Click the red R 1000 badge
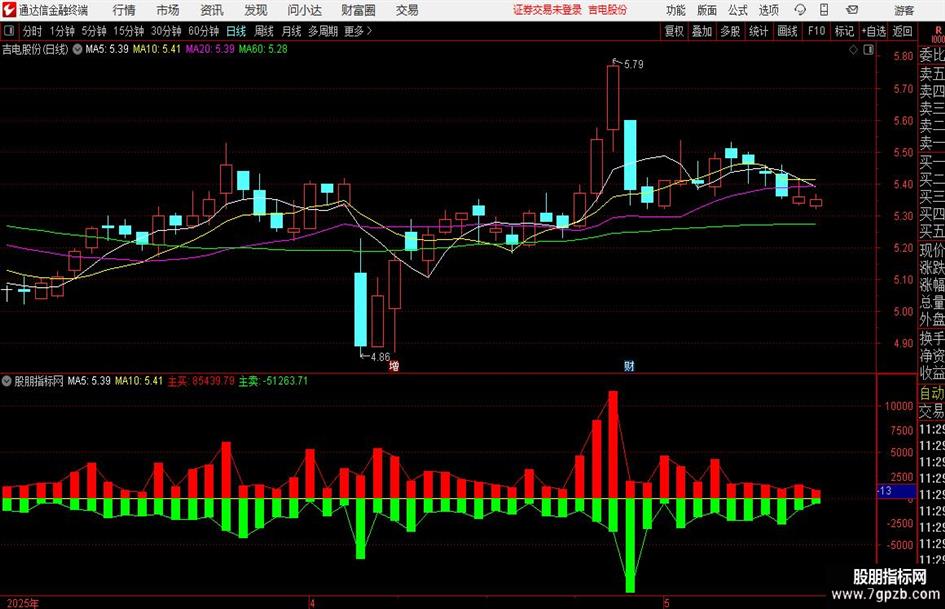The width and height of the screenshot is (945, 609). [x=937, y=33]
